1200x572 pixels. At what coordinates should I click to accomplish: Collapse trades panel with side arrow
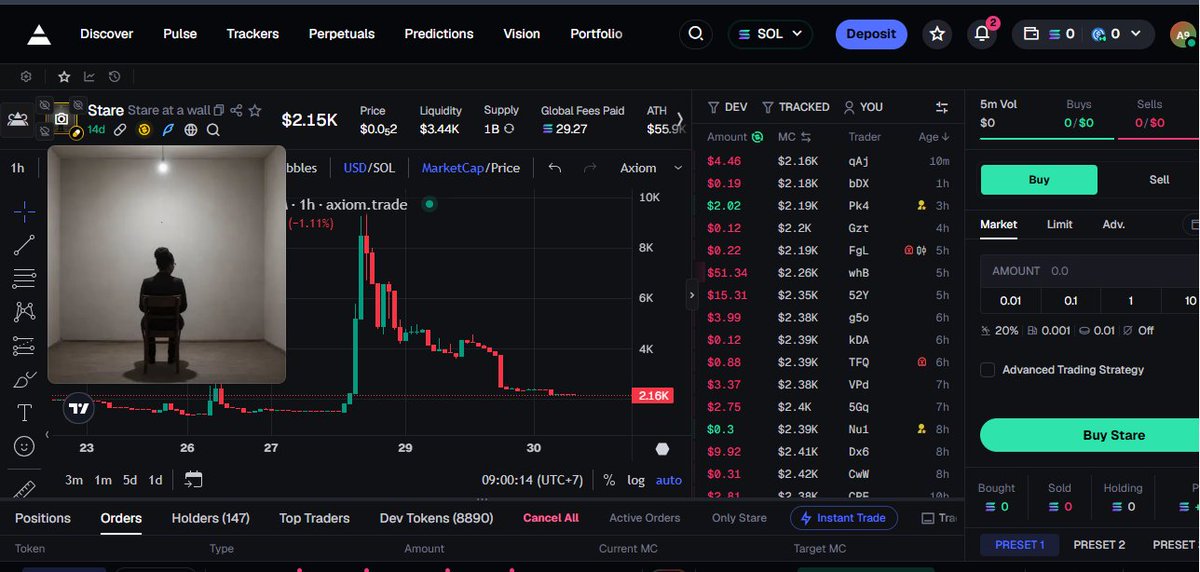tap(690, 295)
